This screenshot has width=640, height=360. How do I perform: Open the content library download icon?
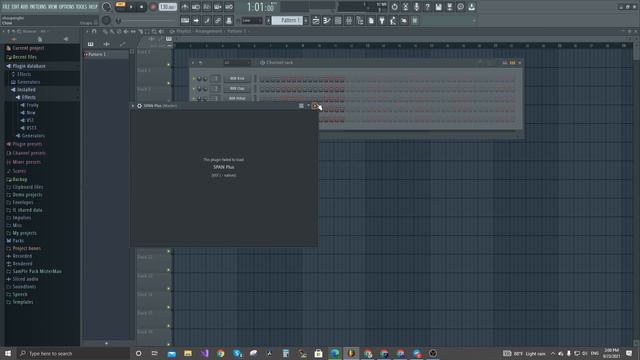[471, 7]
